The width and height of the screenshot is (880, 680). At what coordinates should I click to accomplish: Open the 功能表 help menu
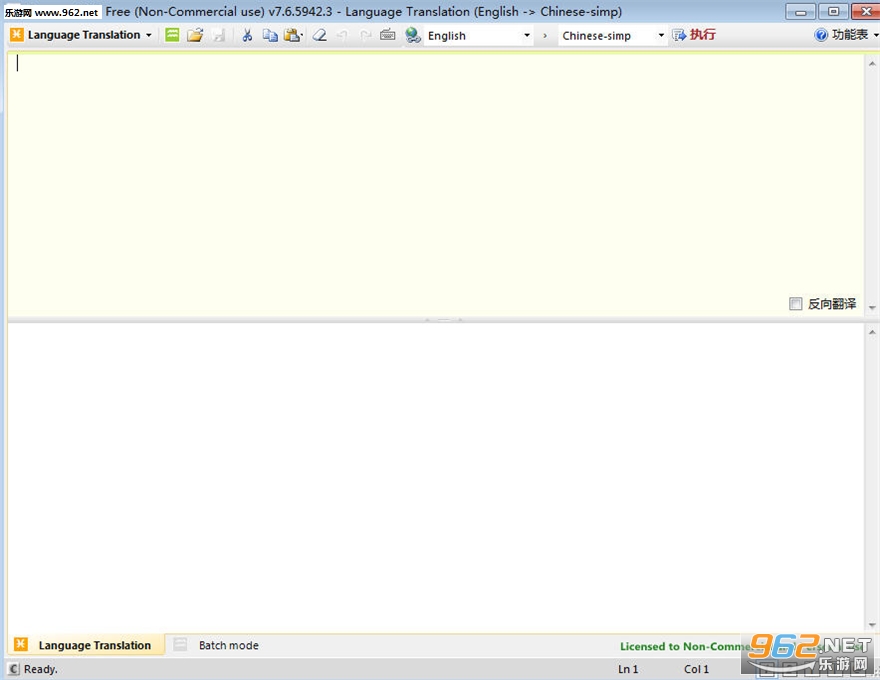coord(846,35)
